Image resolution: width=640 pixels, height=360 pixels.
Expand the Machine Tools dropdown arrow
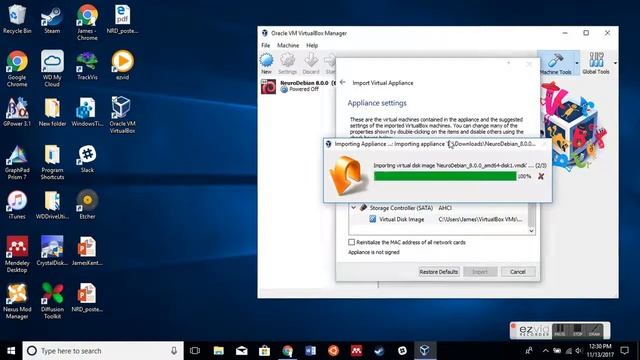coord(577,63)
